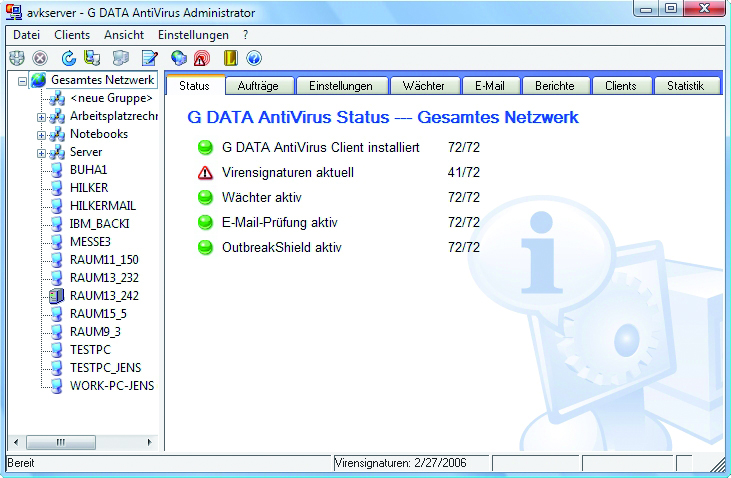Expand the Notebooks group
The height and width of the screenshot is (478, 731).
[x=41, y=134]
